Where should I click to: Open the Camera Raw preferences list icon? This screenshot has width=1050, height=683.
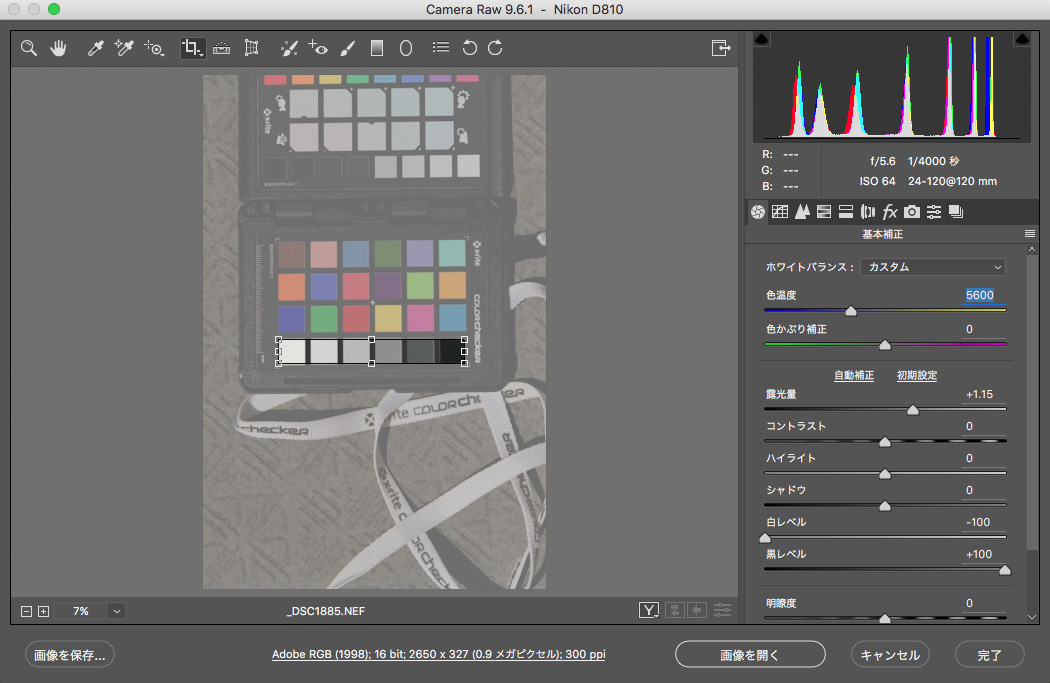point(441,48)
